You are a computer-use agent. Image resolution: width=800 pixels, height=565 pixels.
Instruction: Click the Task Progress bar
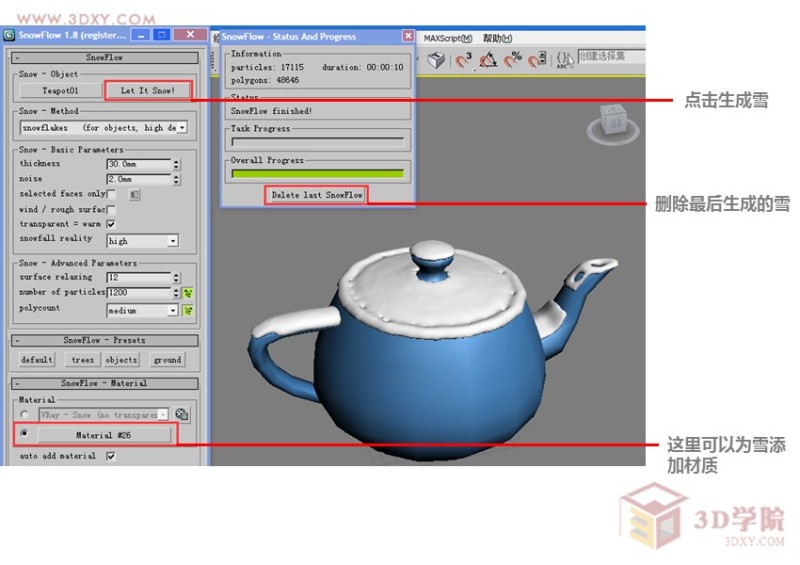[317, 142]
